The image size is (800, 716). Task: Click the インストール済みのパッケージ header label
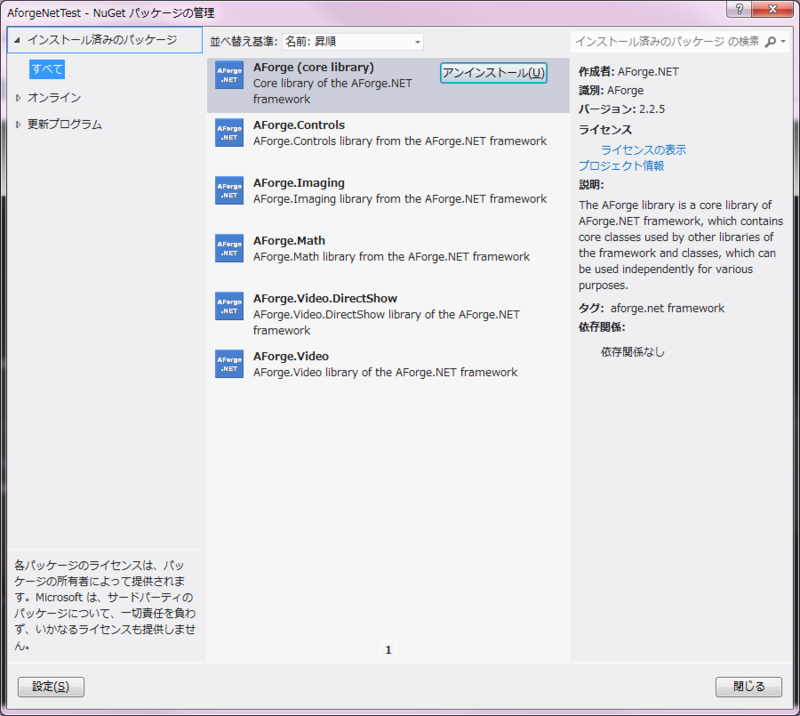[102, 40]
